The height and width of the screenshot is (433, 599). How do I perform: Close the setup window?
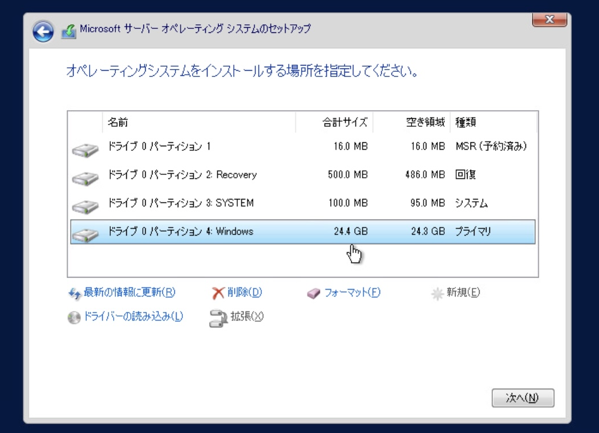(549, 19)
